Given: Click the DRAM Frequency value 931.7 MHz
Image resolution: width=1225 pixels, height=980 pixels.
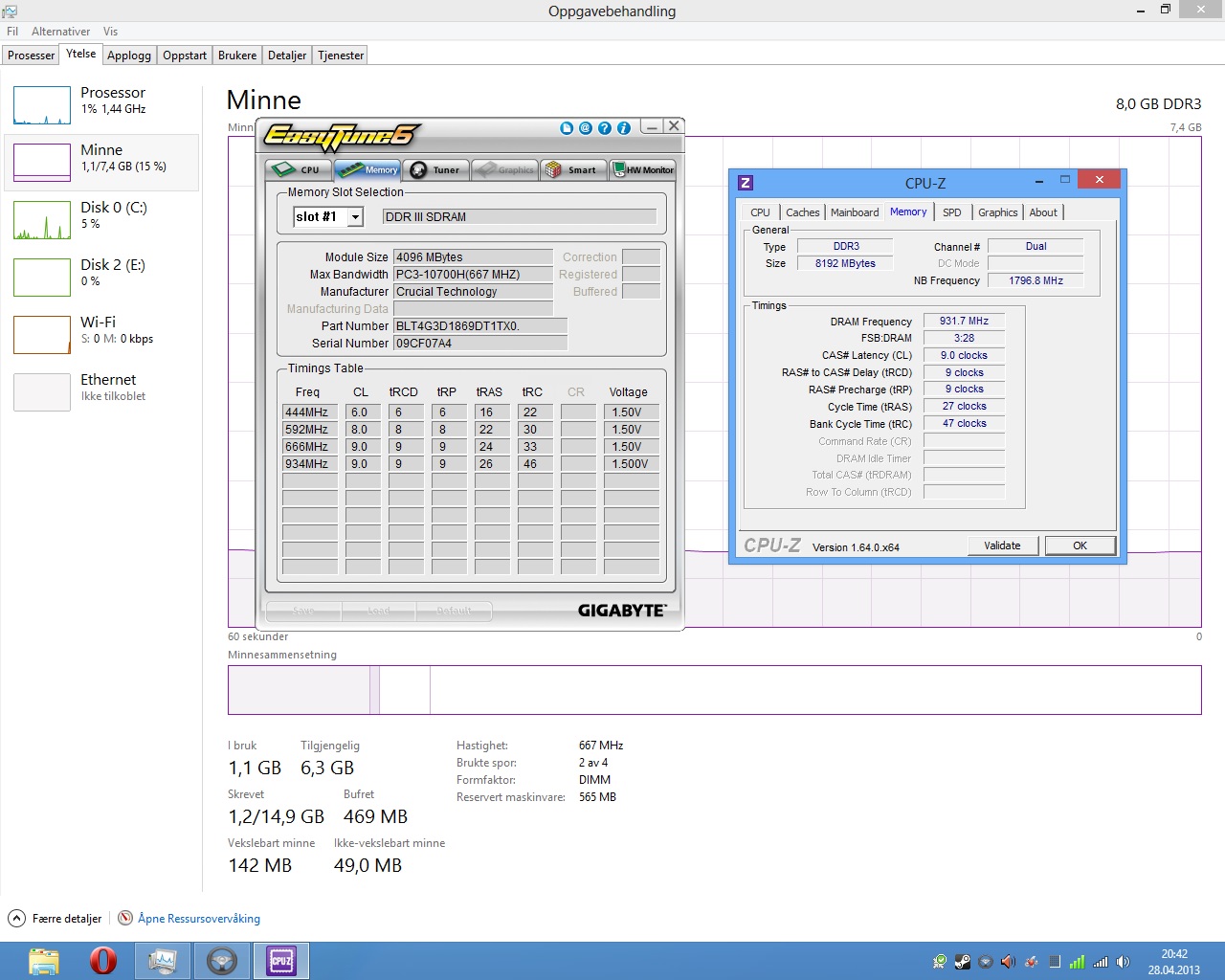Looking at the screenshot, I should pyautogui.click(x=964, y=322).
